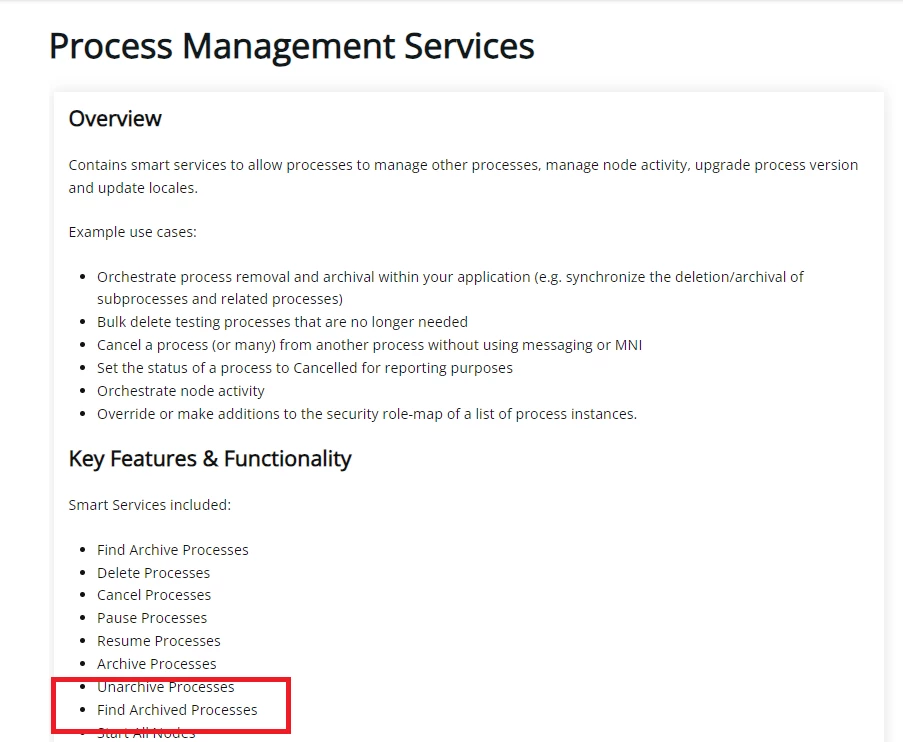Select Resume Processes list entry
Screen dimensions: 903x742
coord(159,641)
